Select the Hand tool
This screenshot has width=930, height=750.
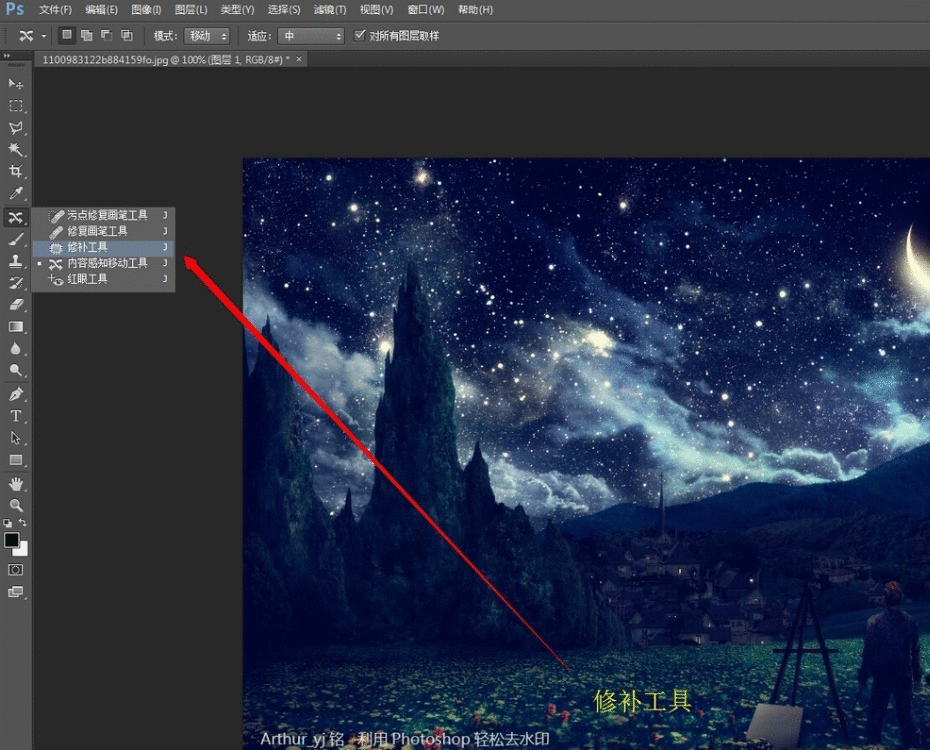pyautogui.click(x=16, y=484)
